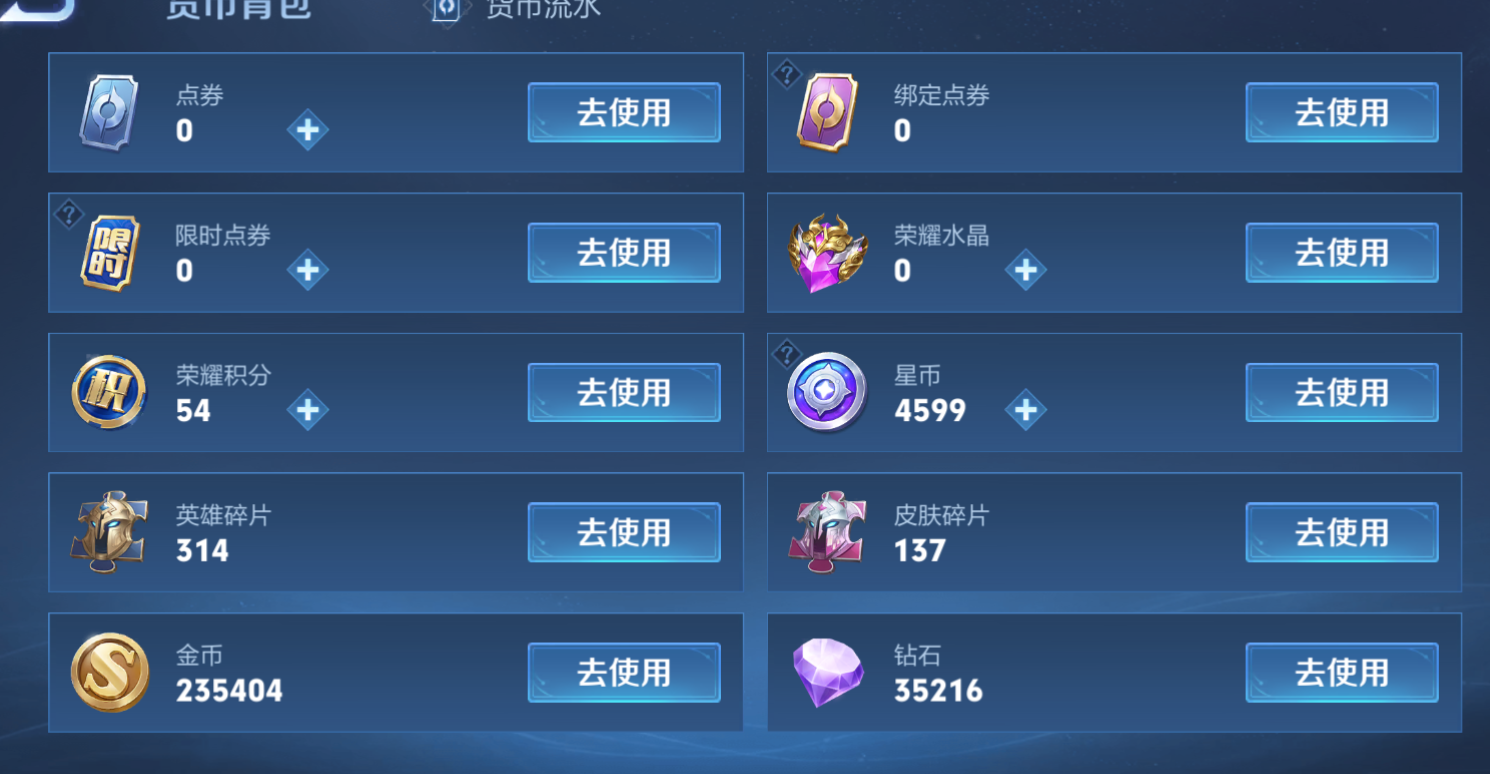The height and width of the screenshot is (774, 1490).
Task: Open help question mark on 限时点券
Action: click(x=68, y=213)
